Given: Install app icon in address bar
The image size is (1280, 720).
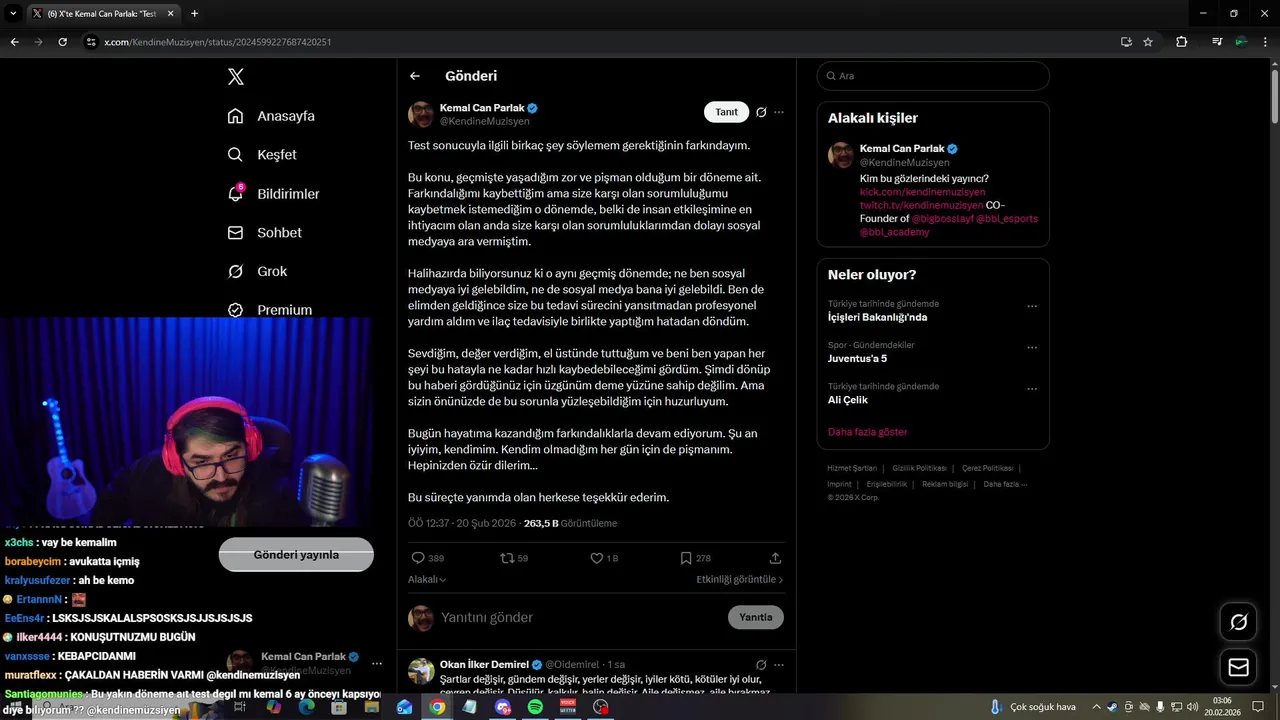Looking at the screenshot, I should pos(1126,42).
